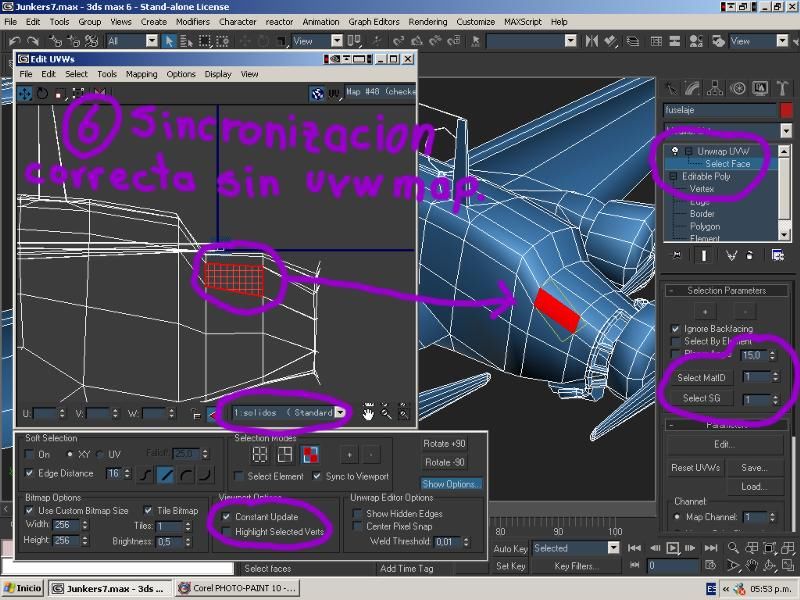The height and width of the screenshot is (600, 800).
Task: Click the Arc Rotate viewport navigation icon
Action: click(x=769, y=565)
